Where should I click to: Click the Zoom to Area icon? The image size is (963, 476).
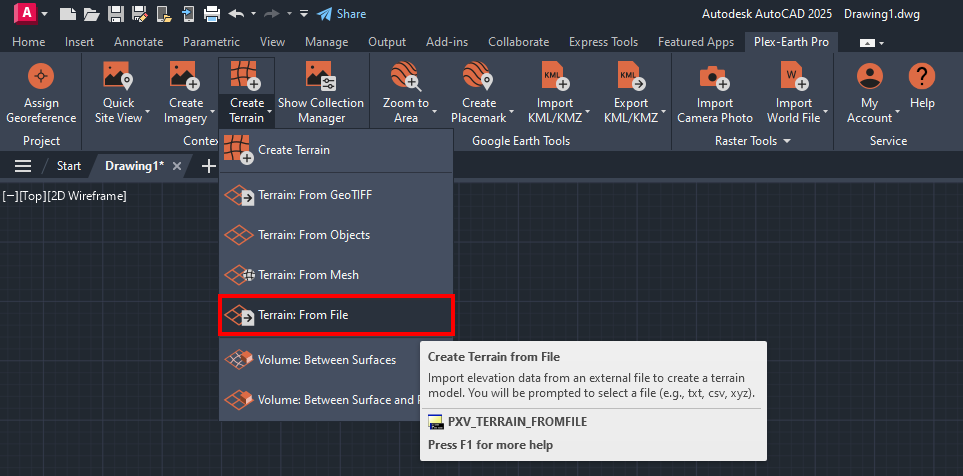(405, 76)
